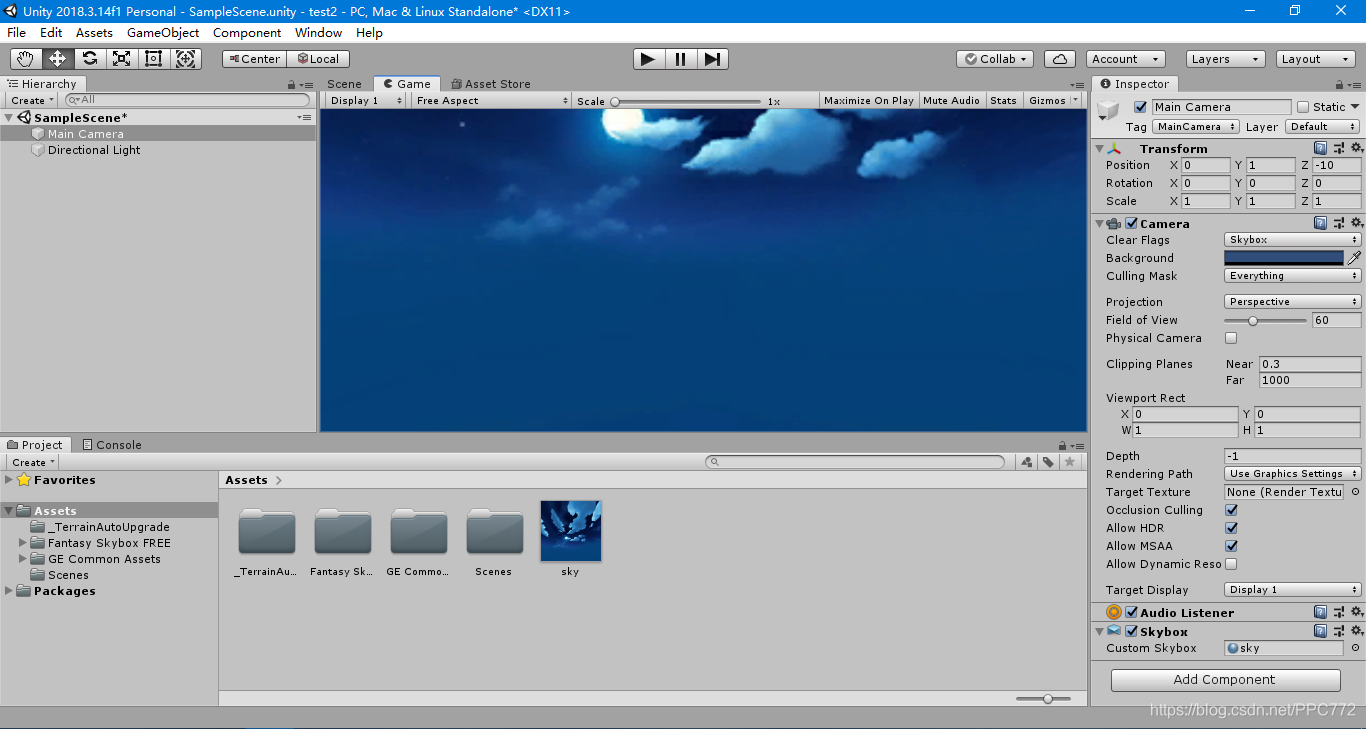The width and height of the screenshot is (1366, 729).
Task: Open the Rendering Path dropdown
Action: coord(1292,474)
